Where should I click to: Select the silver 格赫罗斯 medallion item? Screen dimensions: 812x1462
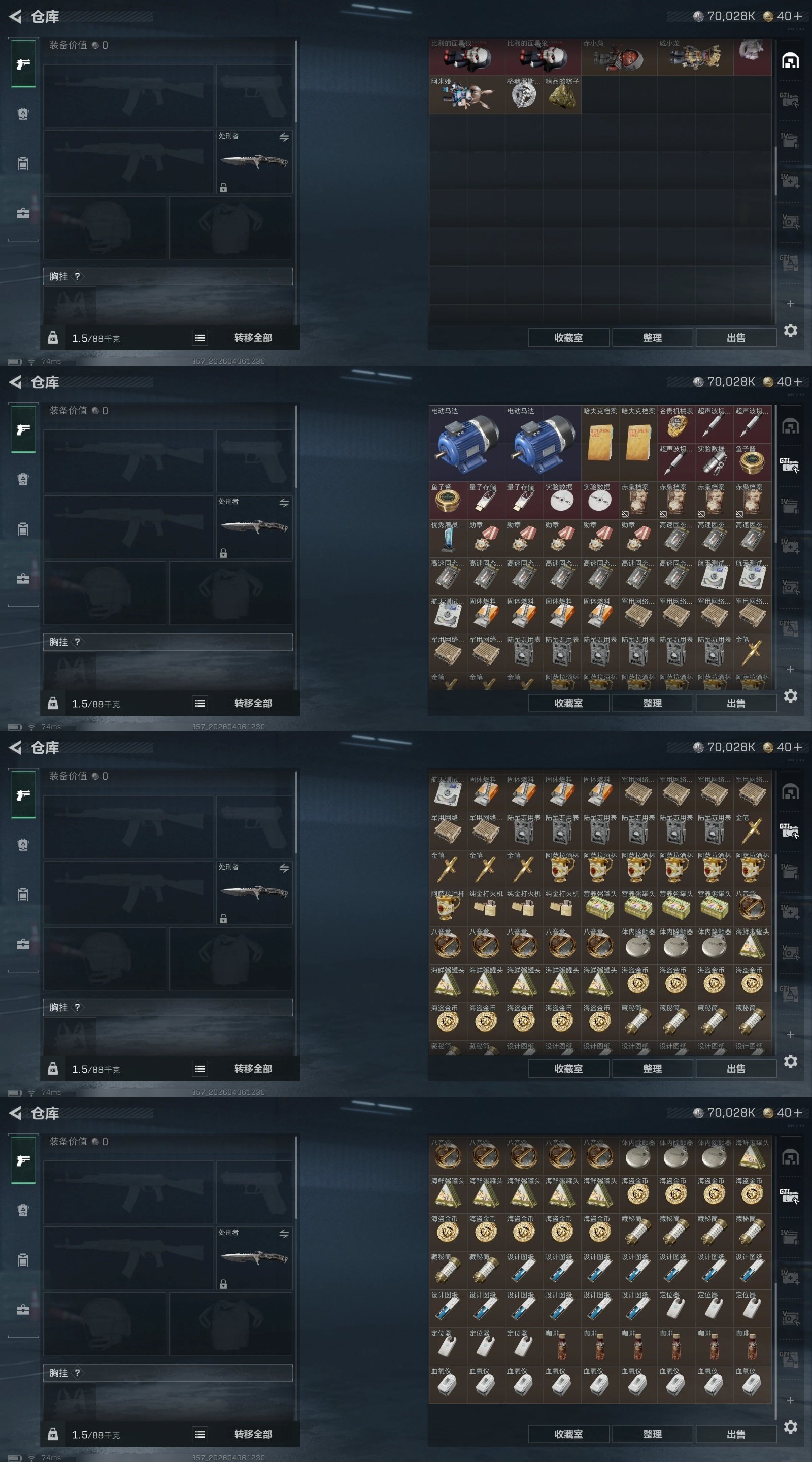click(524, 95)
